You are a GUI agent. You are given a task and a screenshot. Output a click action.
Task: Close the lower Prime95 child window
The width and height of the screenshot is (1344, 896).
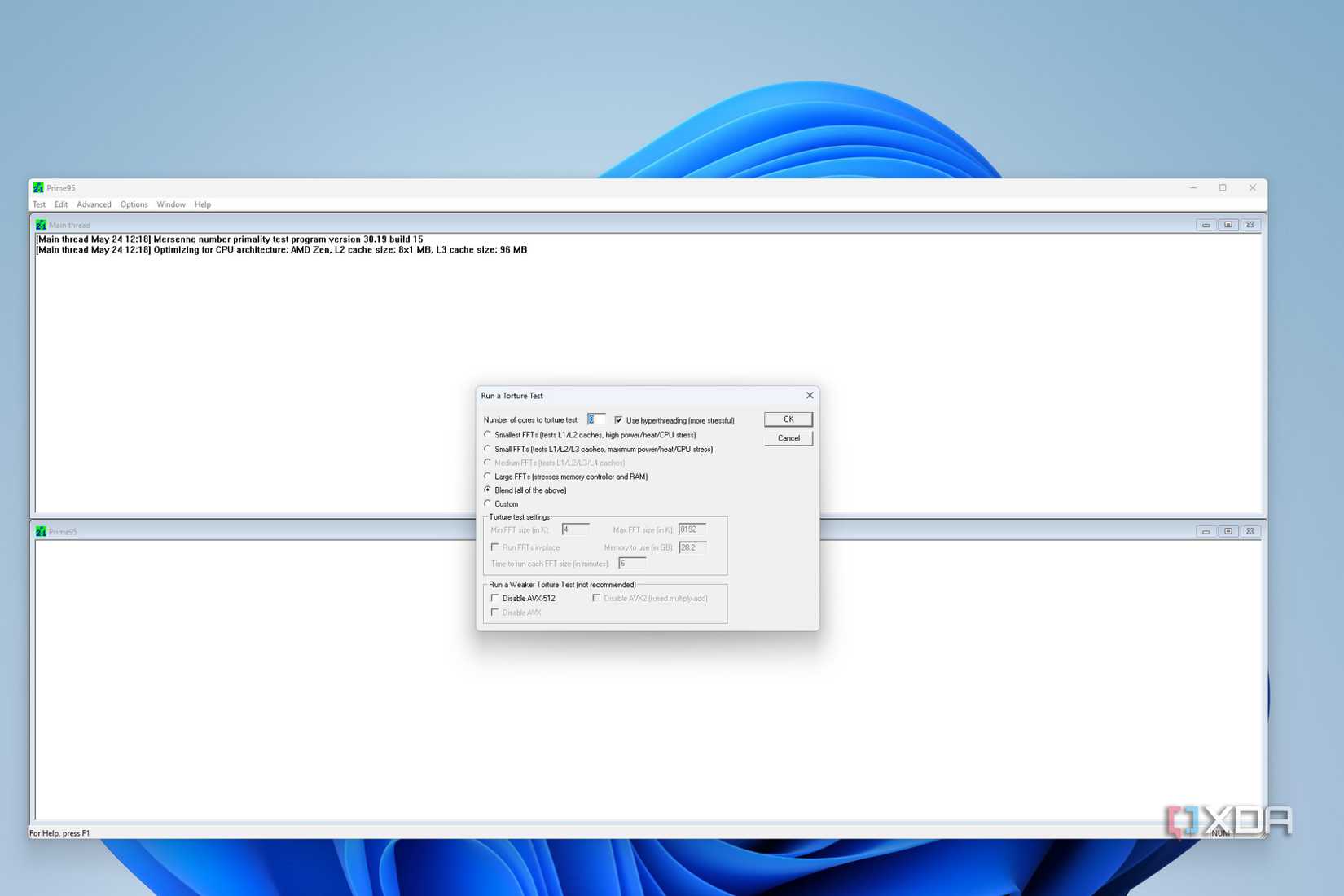(x=1250, y=531)
